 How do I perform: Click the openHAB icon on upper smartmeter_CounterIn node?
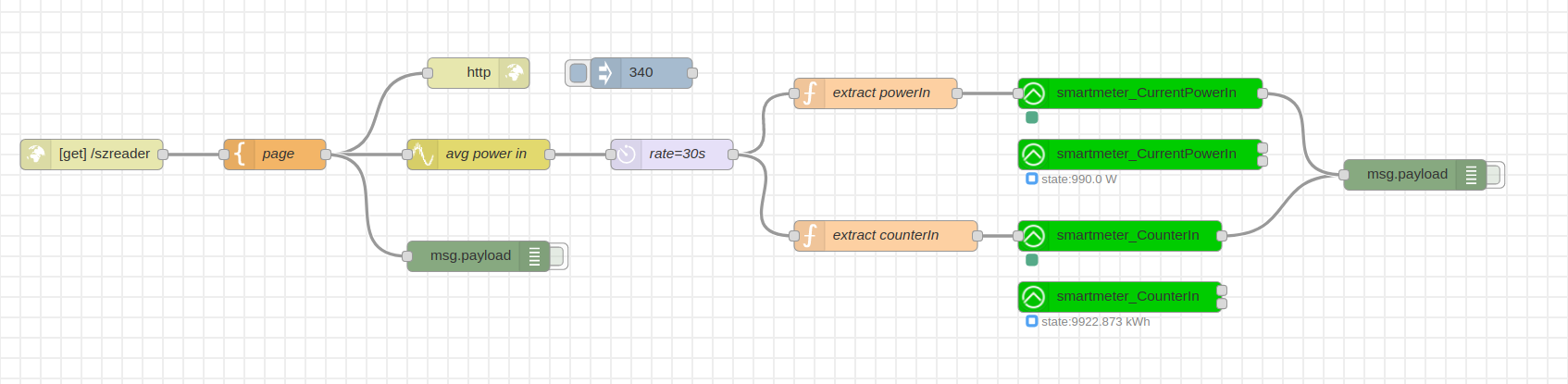click(1034, 236)
